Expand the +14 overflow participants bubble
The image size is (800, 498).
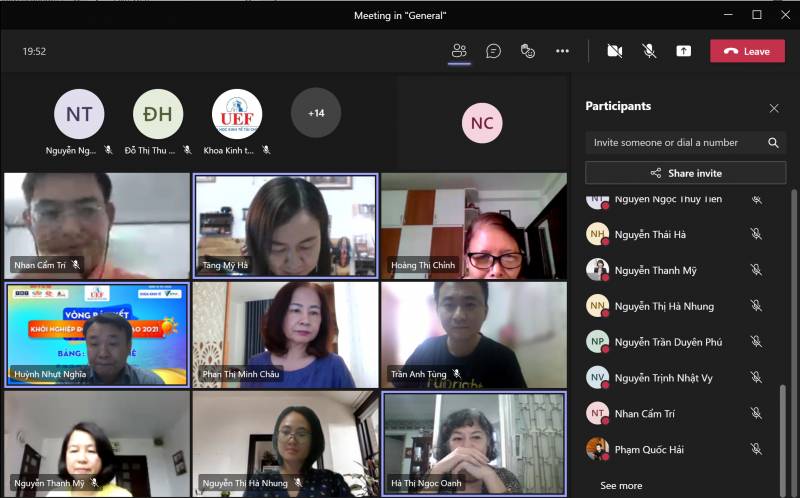pos(316,113)
